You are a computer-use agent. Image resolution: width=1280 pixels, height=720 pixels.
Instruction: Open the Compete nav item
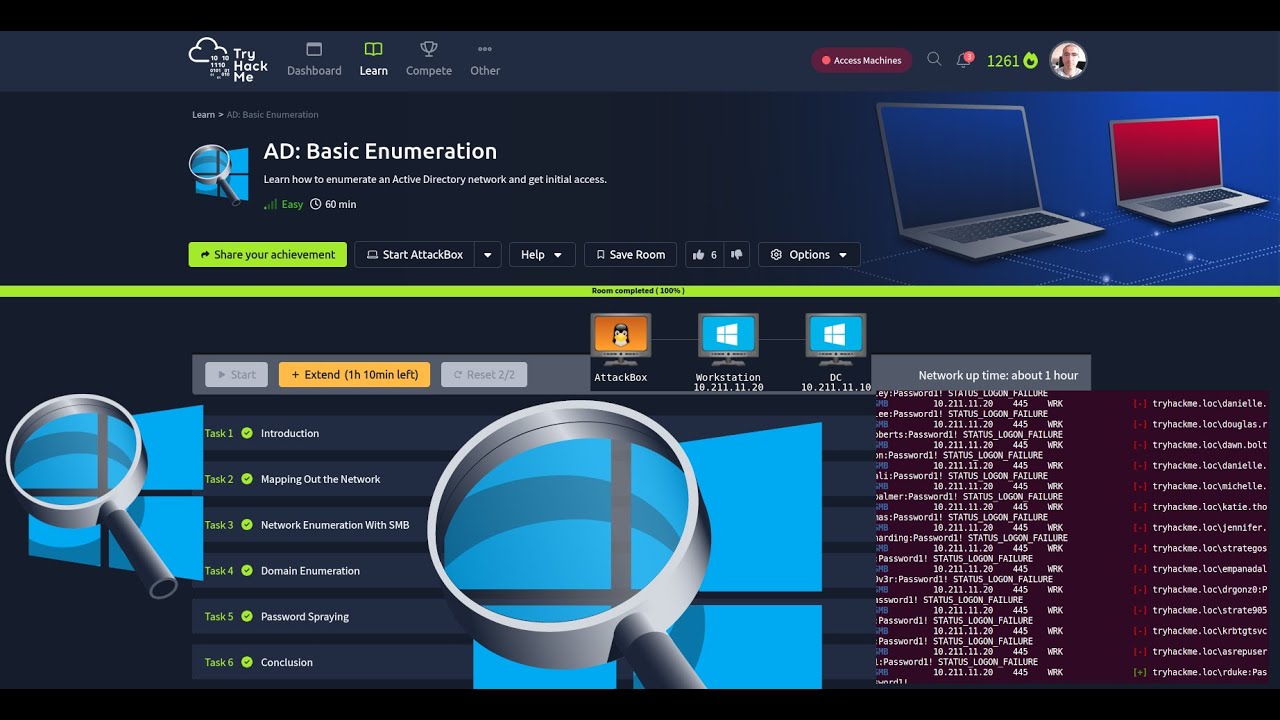tap(429, 60)
